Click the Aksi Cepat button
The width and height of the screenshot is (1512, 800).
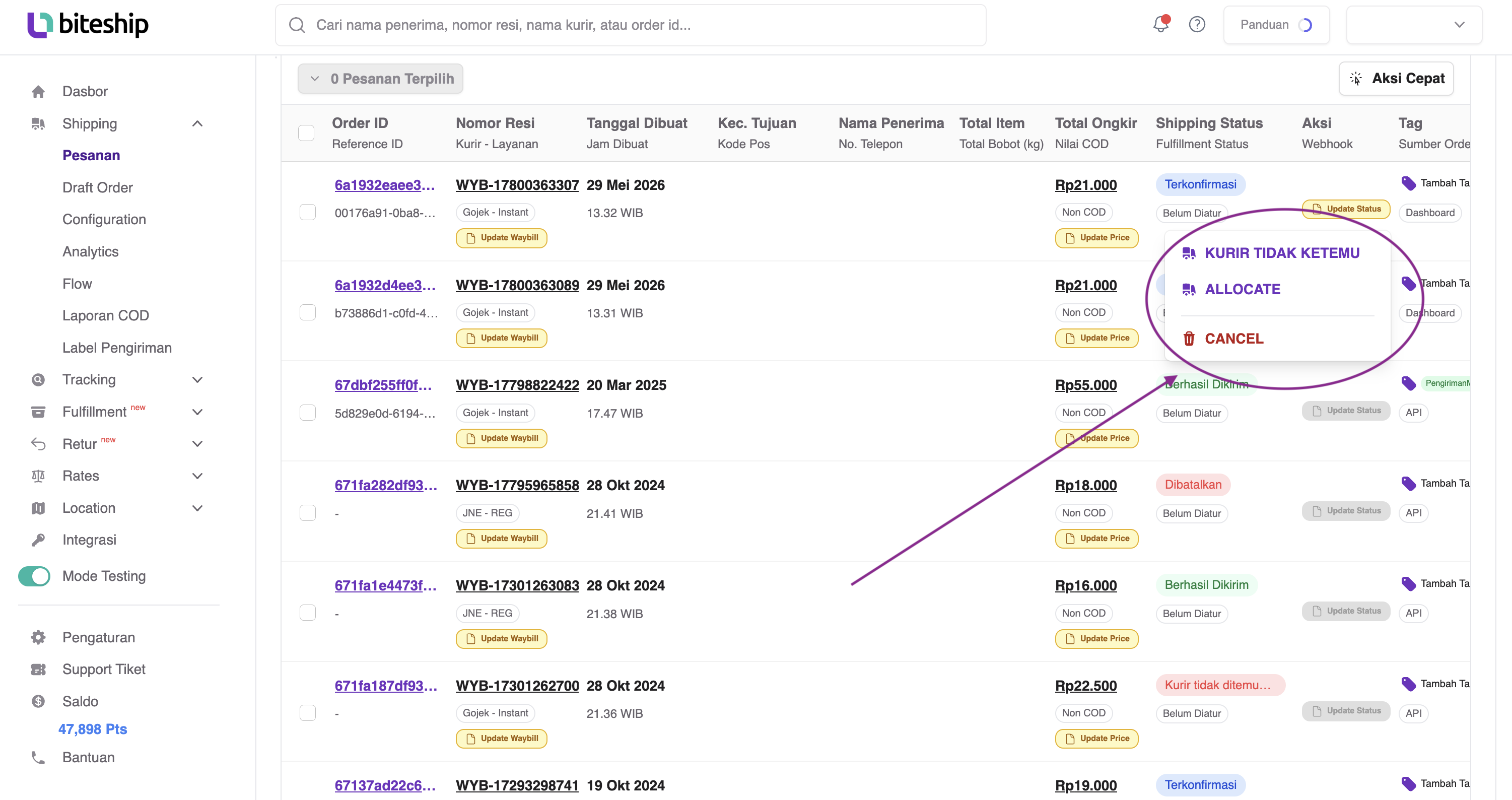click(1396, 79)
